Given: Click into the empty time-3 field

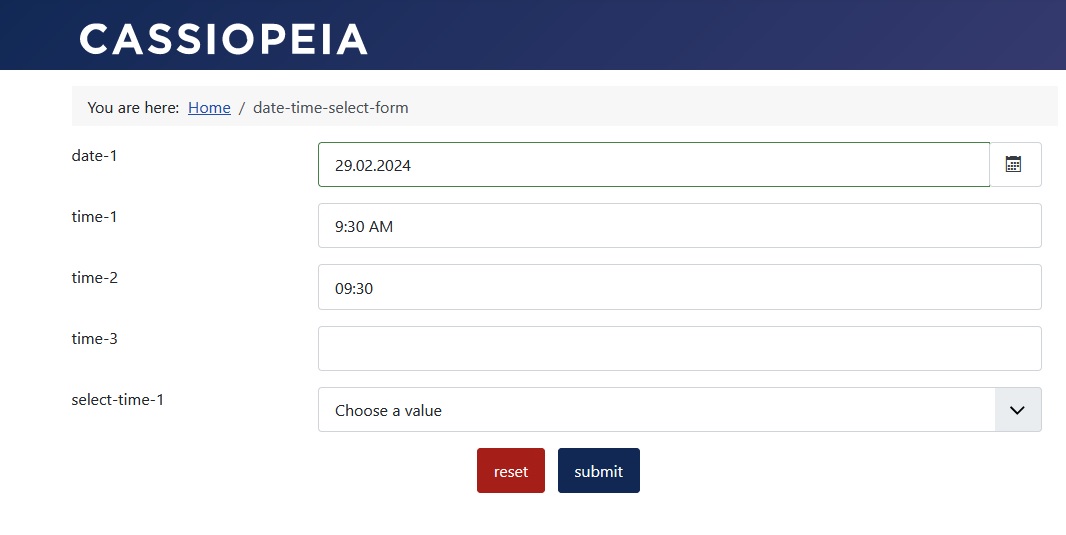Looking at the screenshot, I should click(x=679, y=348).
